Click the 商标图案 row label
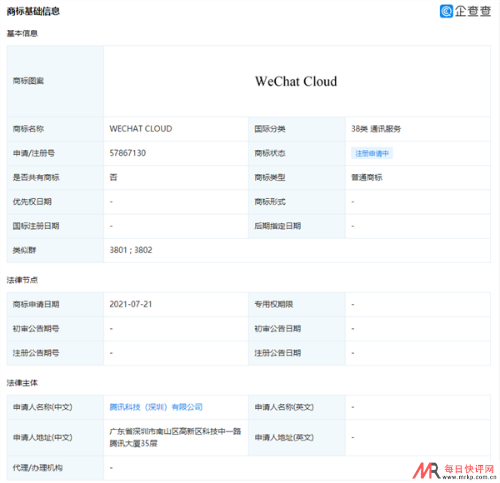This screenshot has width=500, height=483. [28, 81]
